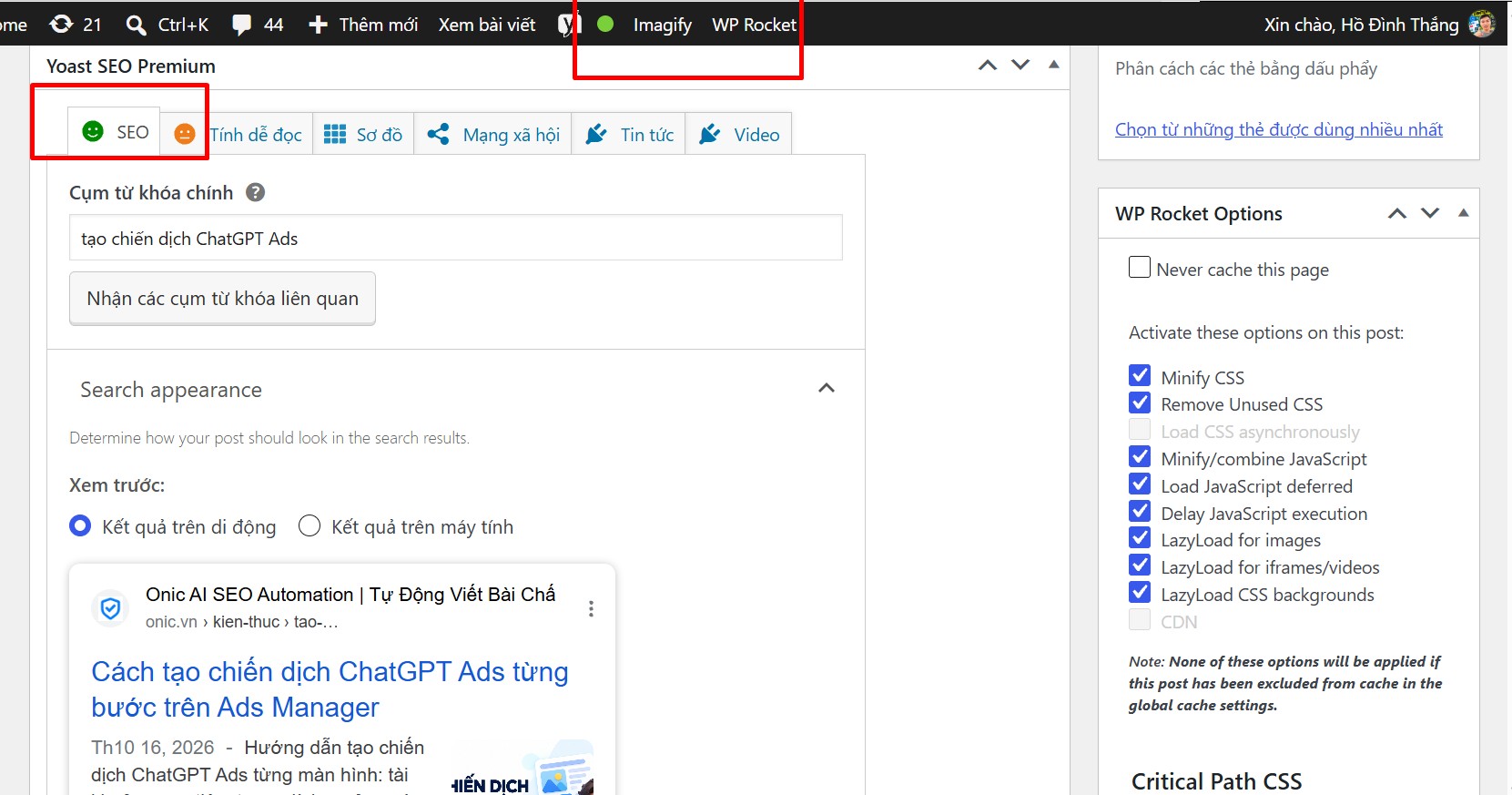Check the Never cache this page box
This screenshot has height=795, width=1512.
(x=1140, y=268)
